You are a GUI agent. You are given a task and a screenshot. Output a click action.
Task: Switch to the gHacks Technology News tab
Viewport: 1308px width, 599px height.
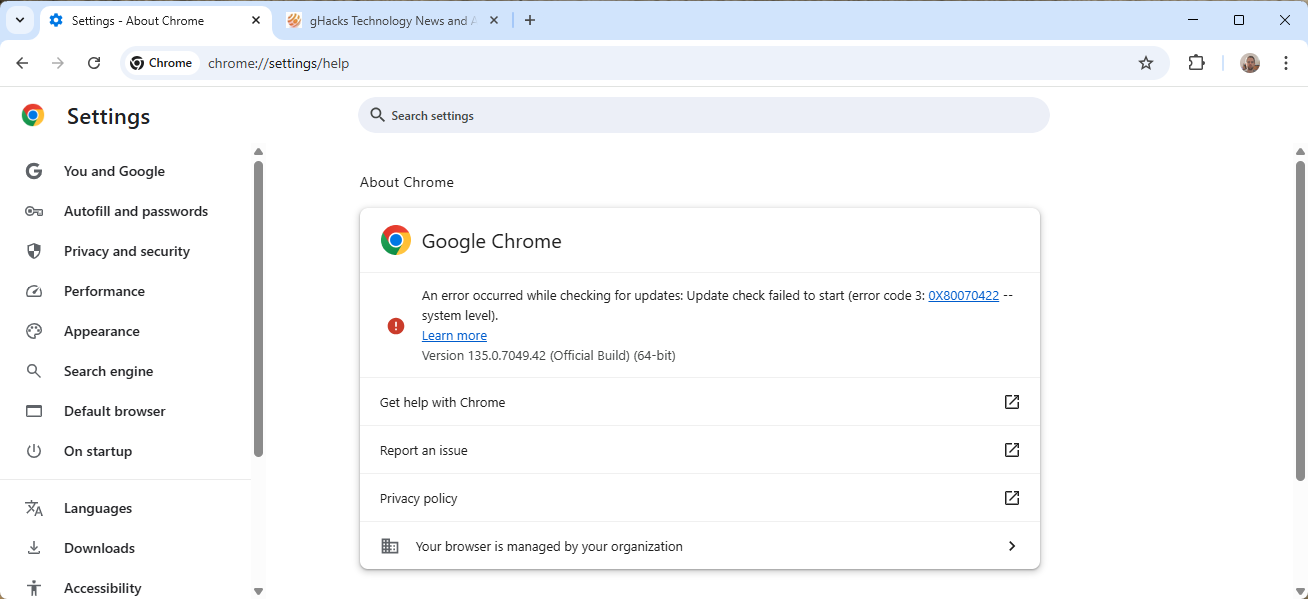(390, 20)
